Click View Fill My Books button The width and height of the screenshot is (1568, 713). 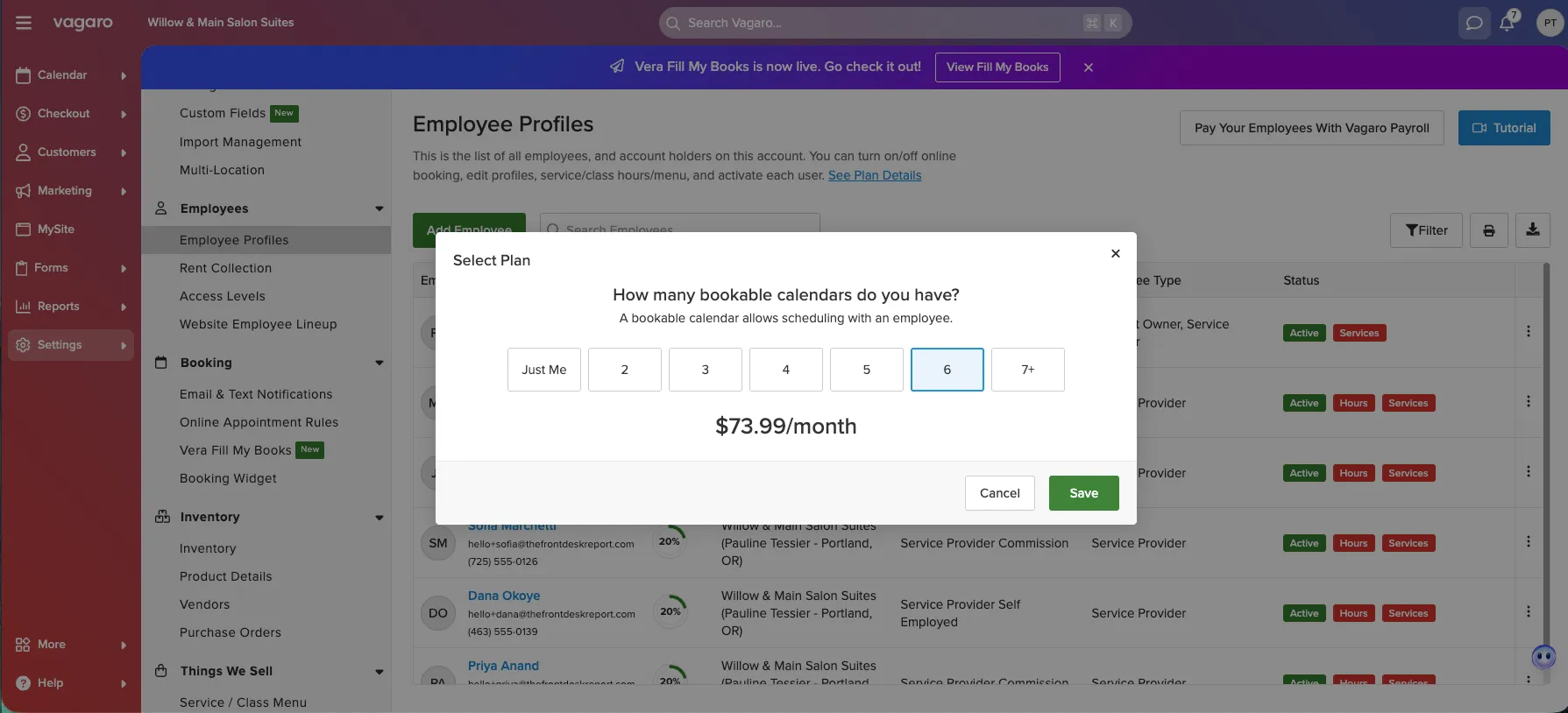point(997,67)
